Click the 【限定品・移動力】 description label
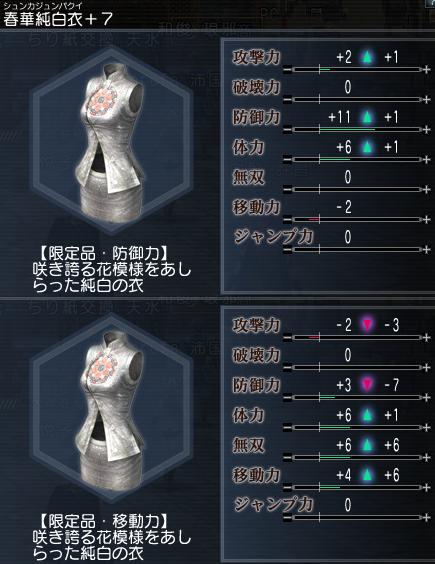435x564 pixels. coord(103,521)
